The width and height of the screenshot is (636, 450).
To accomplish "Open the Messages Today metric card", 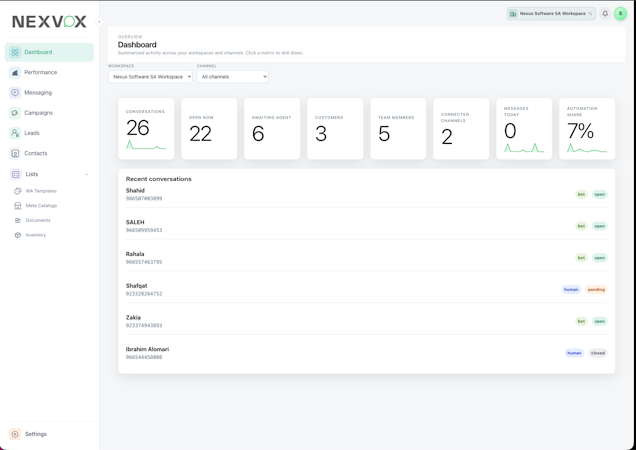I will point(524,129).
